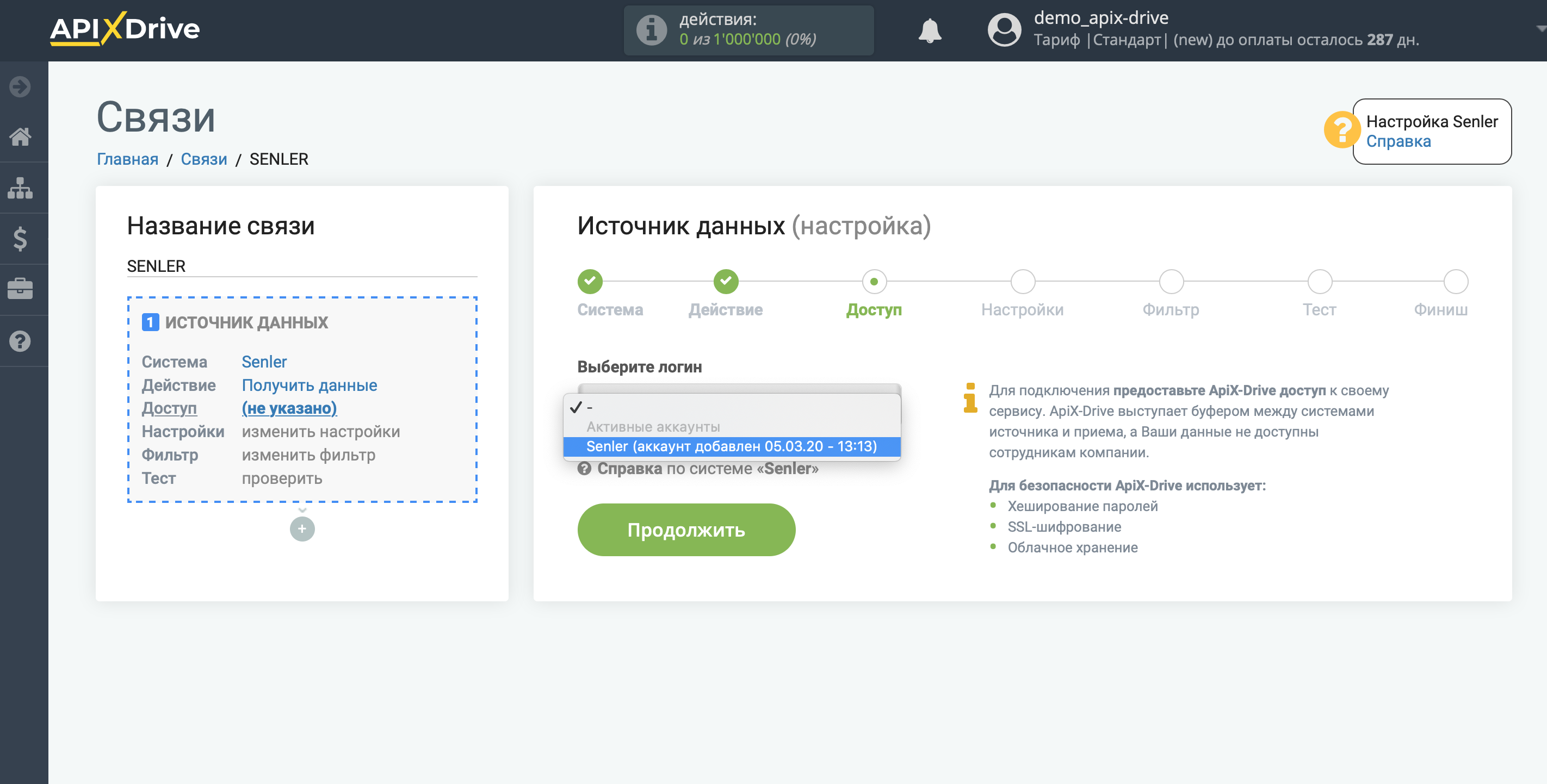The width and height of the screenshot is (1547, 784).
Task: Click the actions counter 0 из 1'000'000
Action: [x=747, y=40]
